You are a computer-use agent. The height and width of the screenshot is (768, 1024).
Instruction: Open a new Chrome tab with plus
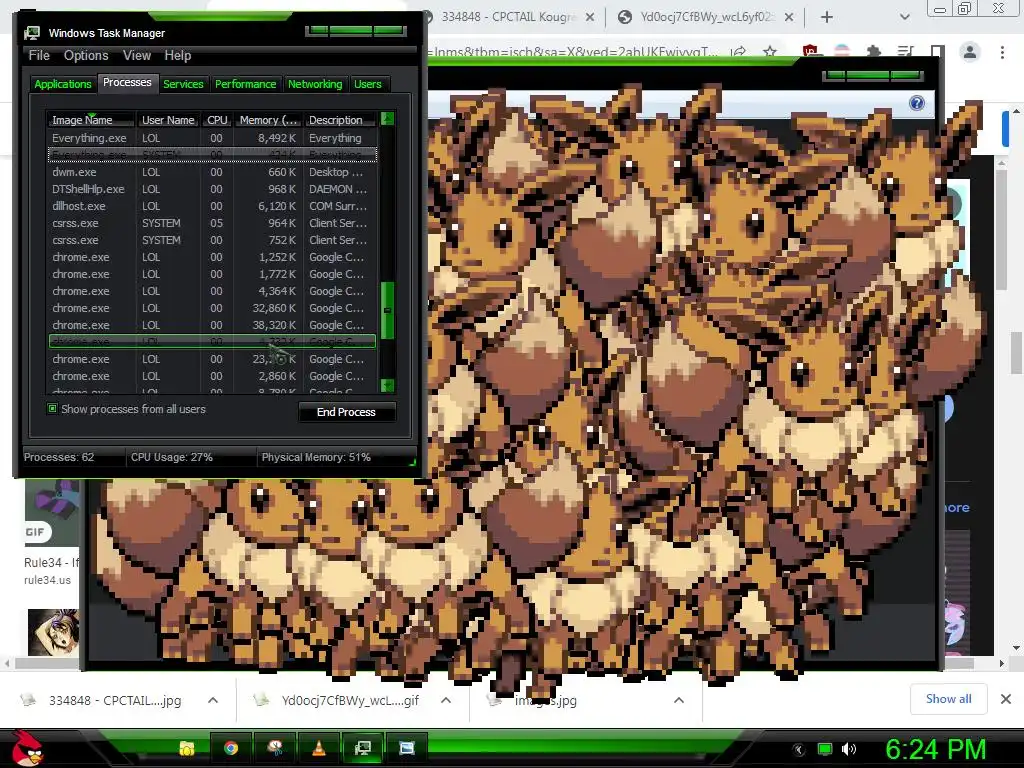827,17
